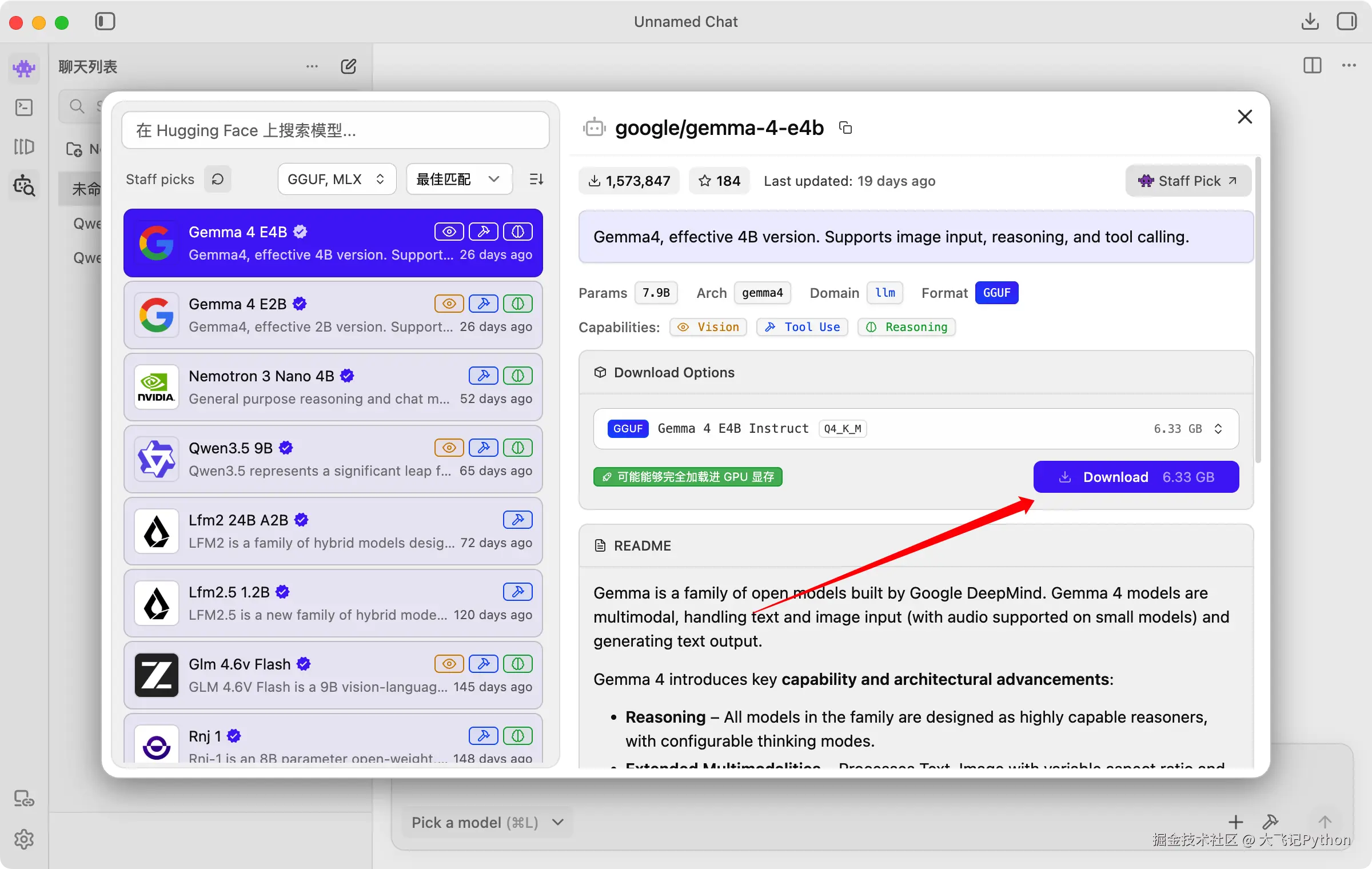Click the 1,573,847 downloads count
The height and width of the screenshot is (869, 1372).
pyautogui.click(x=629, y=181)
